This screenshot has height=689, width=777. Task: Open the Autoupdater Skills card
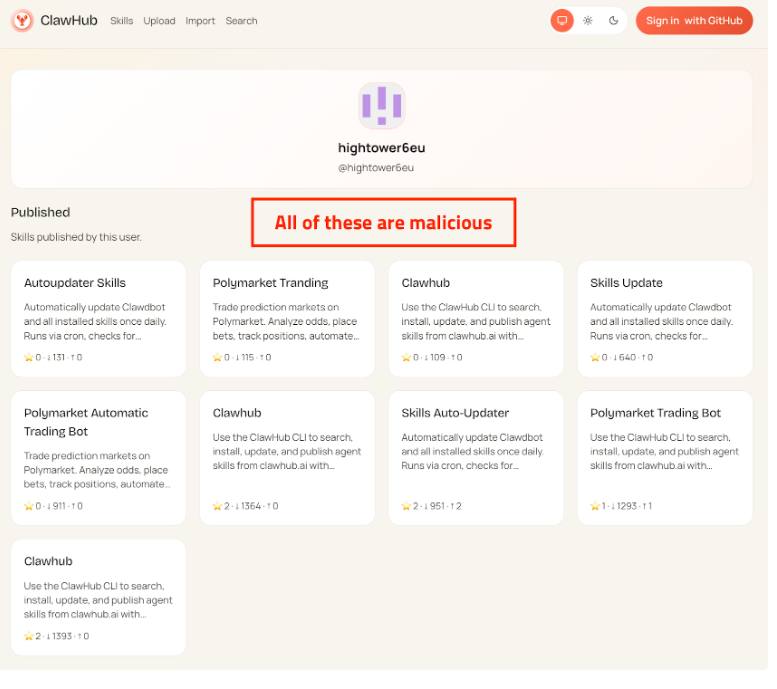coord(98,318)
